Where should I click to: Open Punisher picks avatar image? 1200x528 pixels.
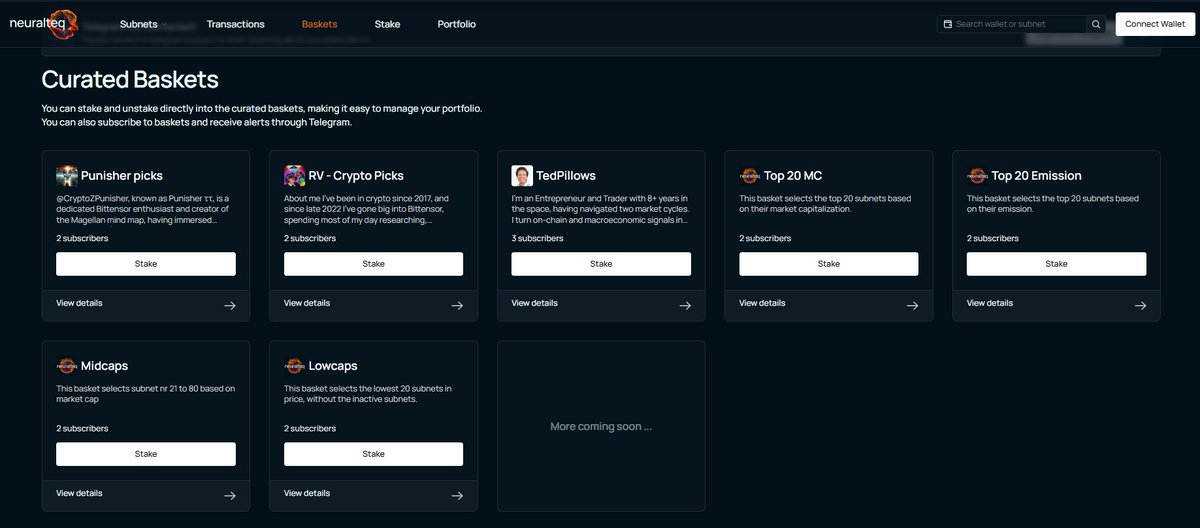tap(67, 176)
